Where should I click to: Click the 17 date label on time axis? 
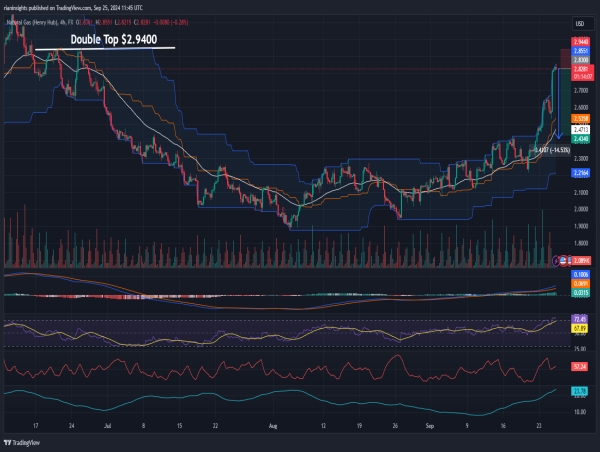(36, 426)
